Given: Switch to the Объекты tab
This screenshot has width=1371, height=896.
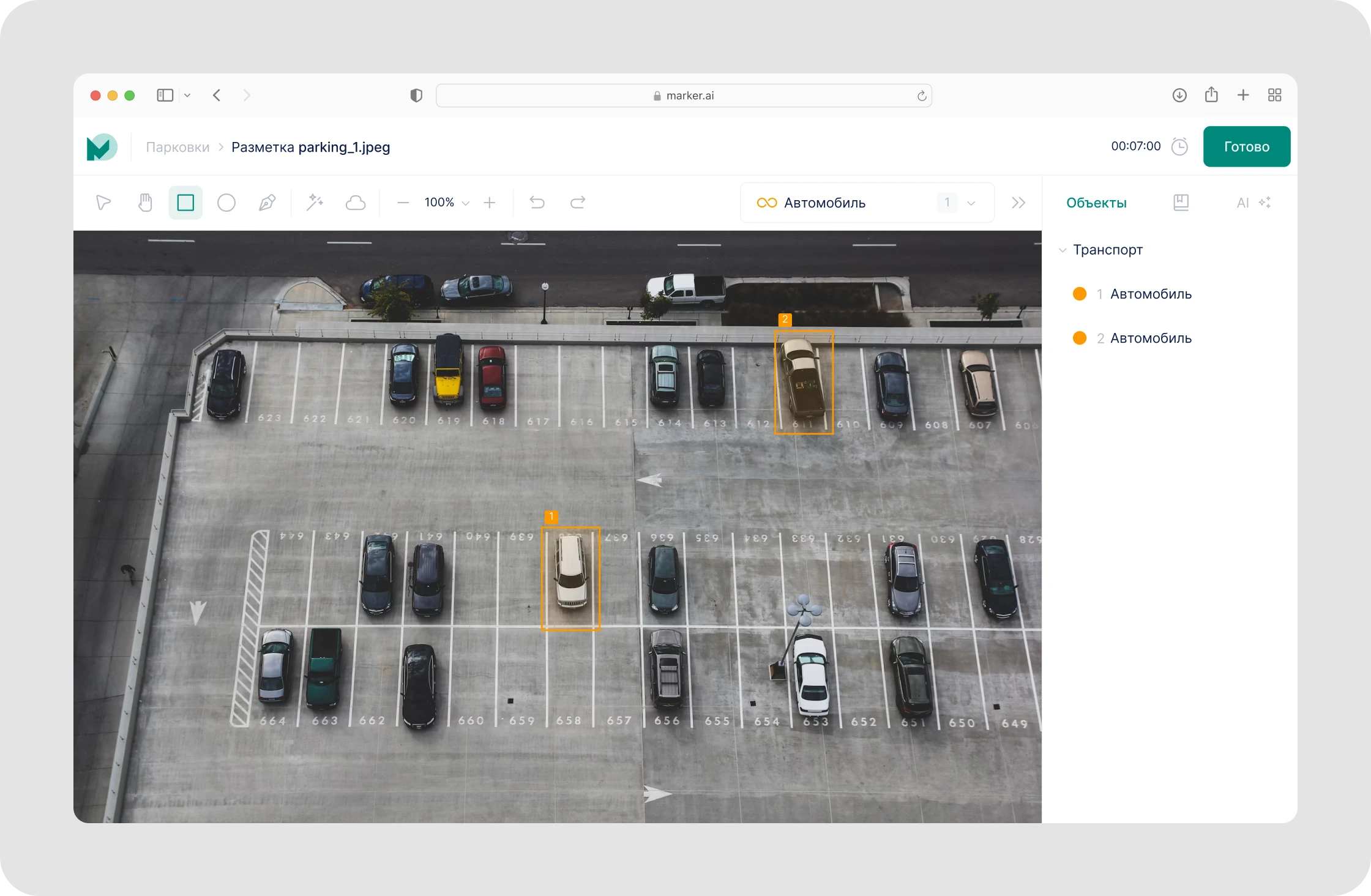Looking at the screenshot, I should tap(1096, 203).
